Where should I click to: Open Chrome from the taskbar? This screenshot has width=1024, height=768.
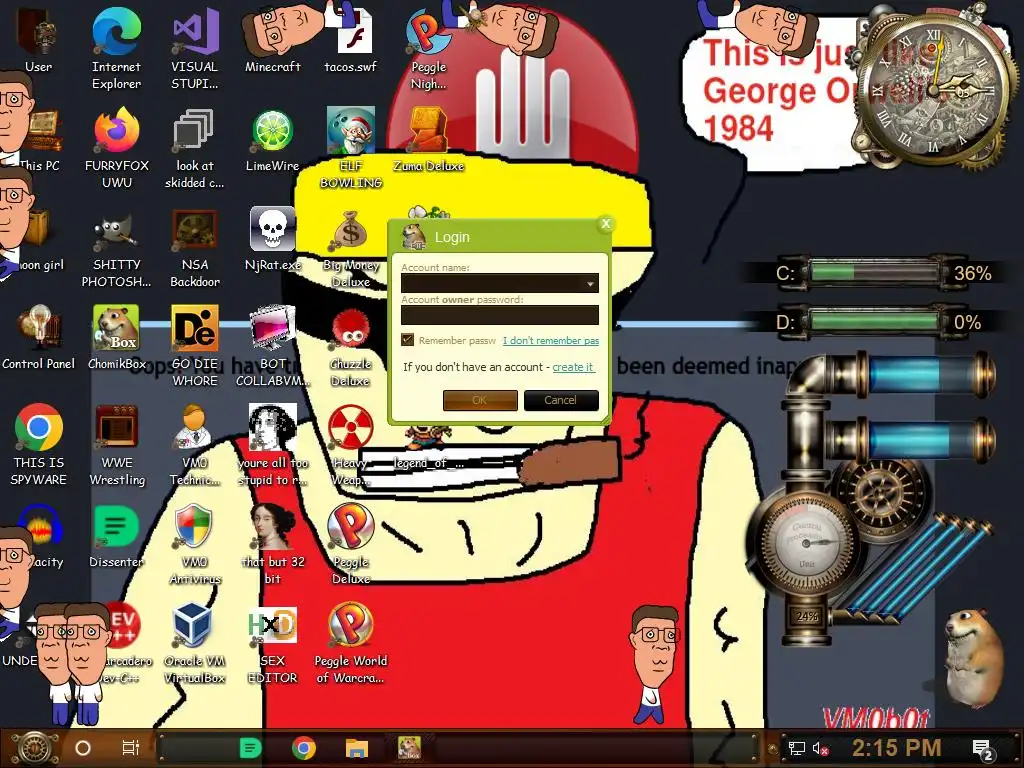304,748
